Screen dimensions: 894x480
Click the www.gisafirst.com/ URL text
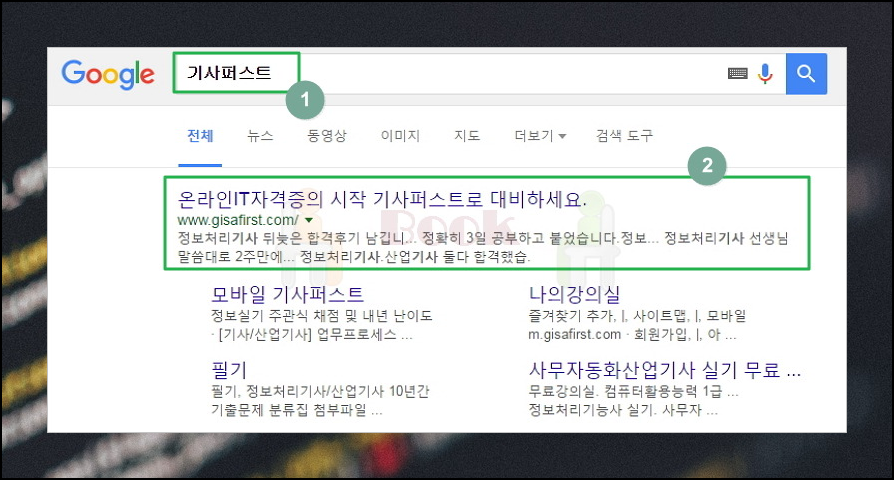238,220
